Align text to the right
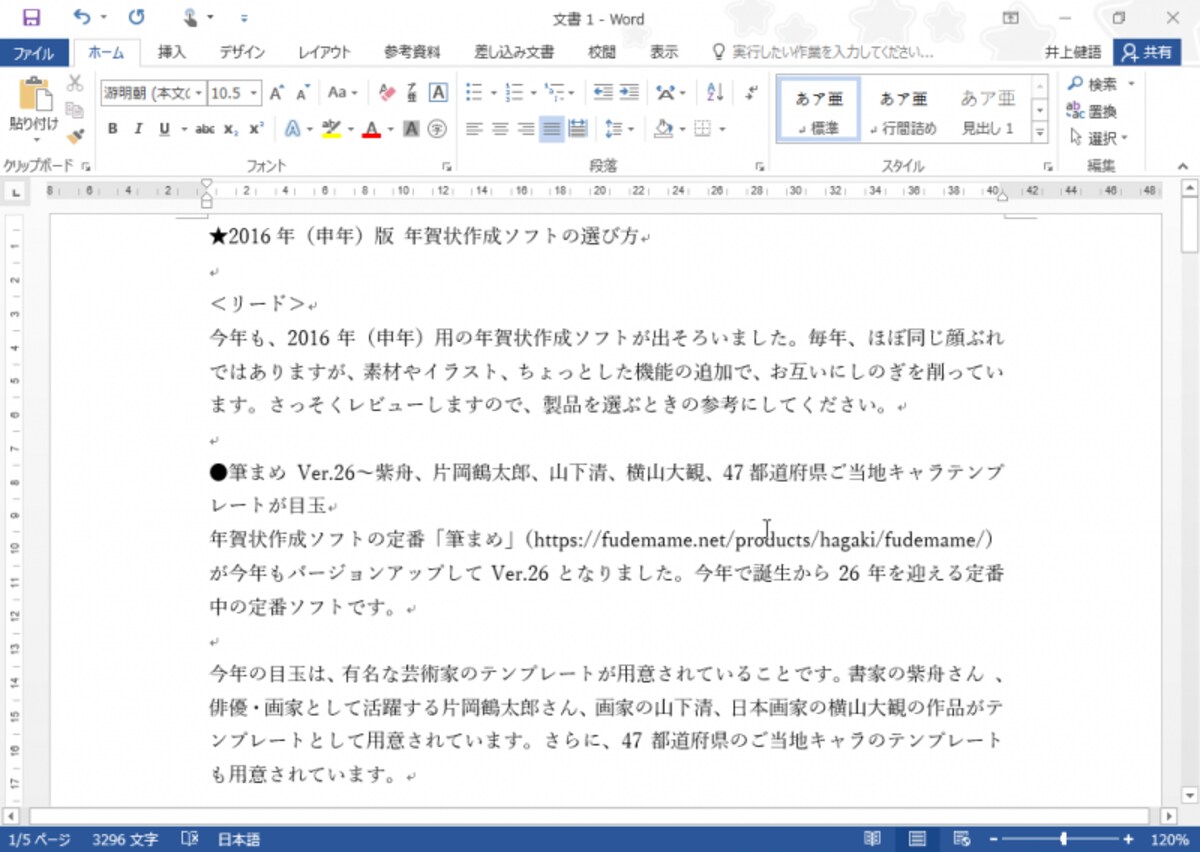The height and width of the screenshot is (852, 1200). click(526, 129)
